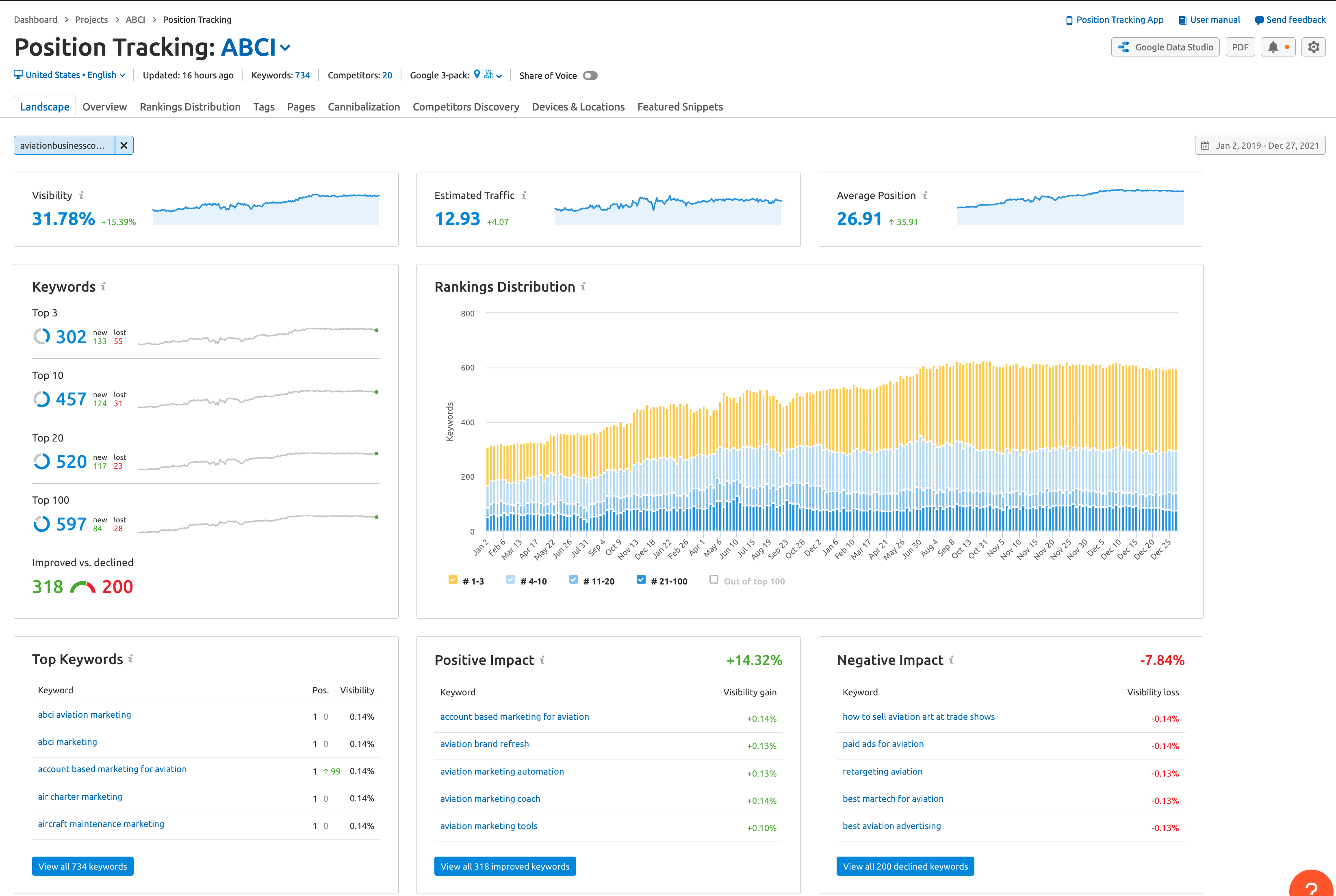Enable the Out of top 100 checkbox
The height and width of the screenshot is (896, 1336).
714,580
